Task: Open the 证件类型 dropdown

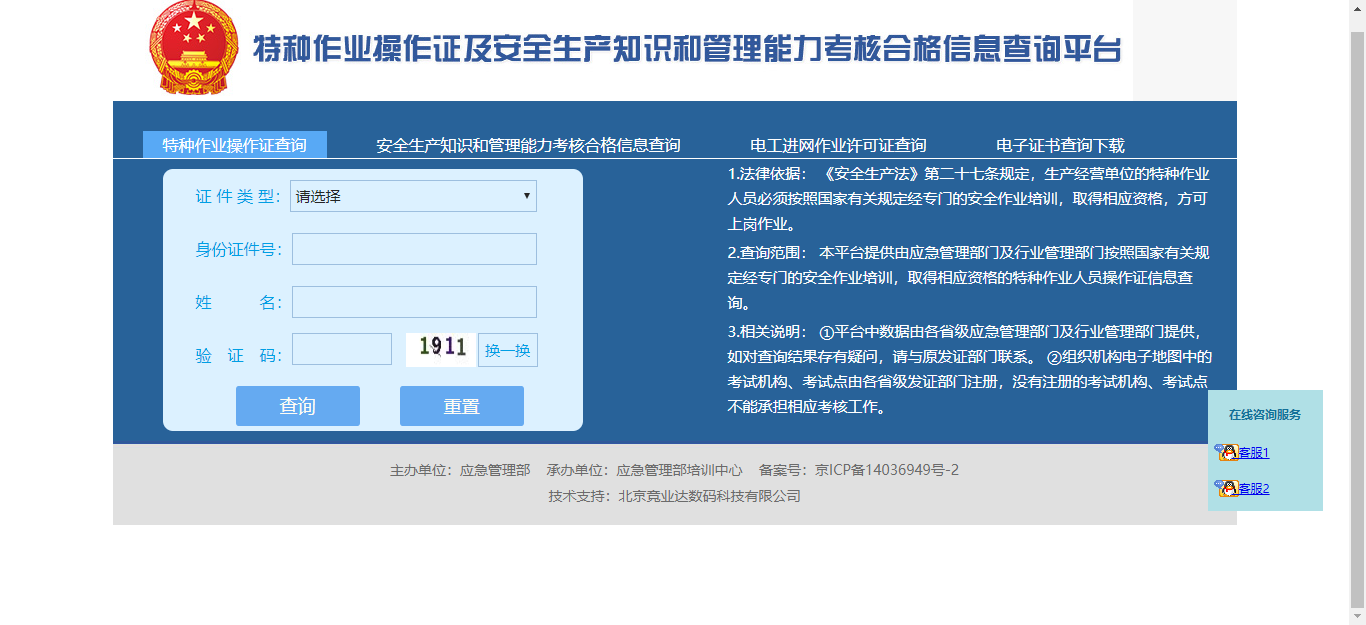Action: point(413,196)
